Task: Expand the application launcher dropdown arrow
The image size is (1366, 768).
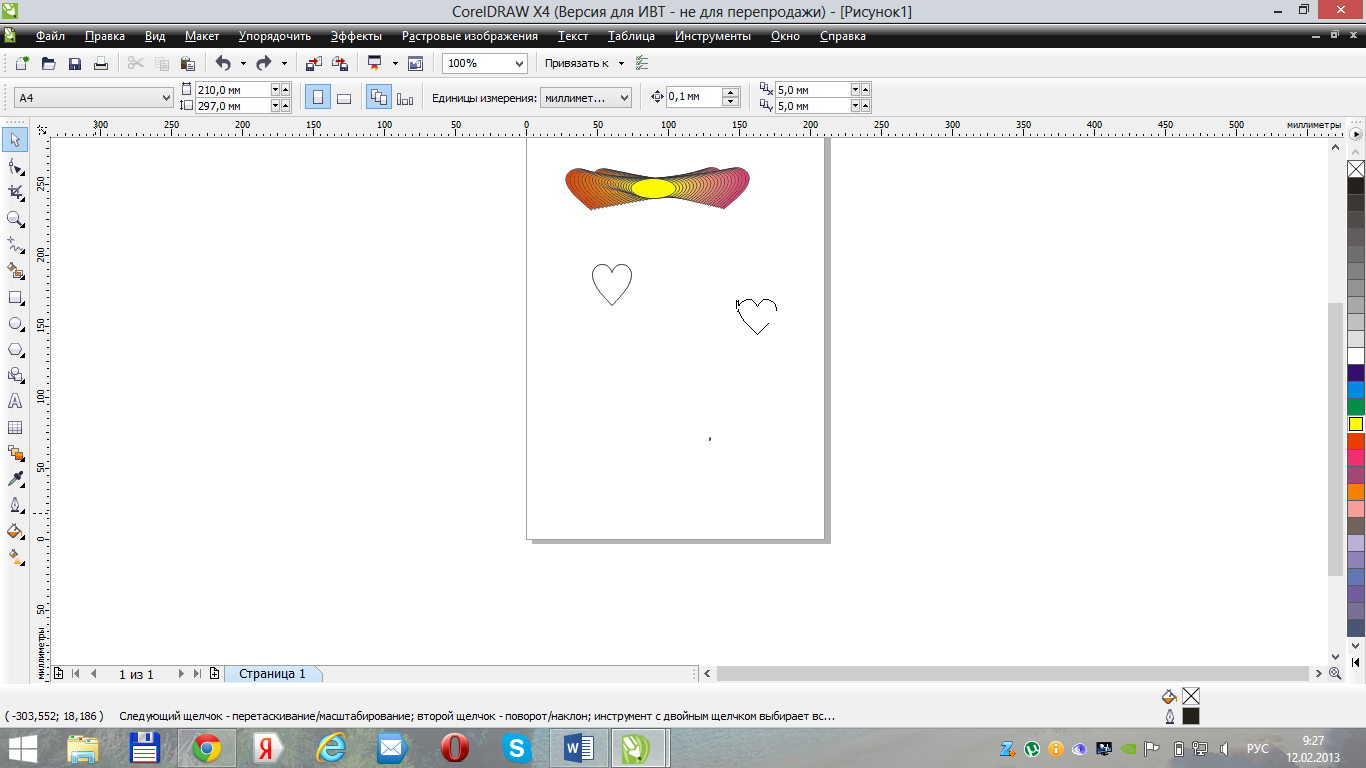Action: pos(395,63)
